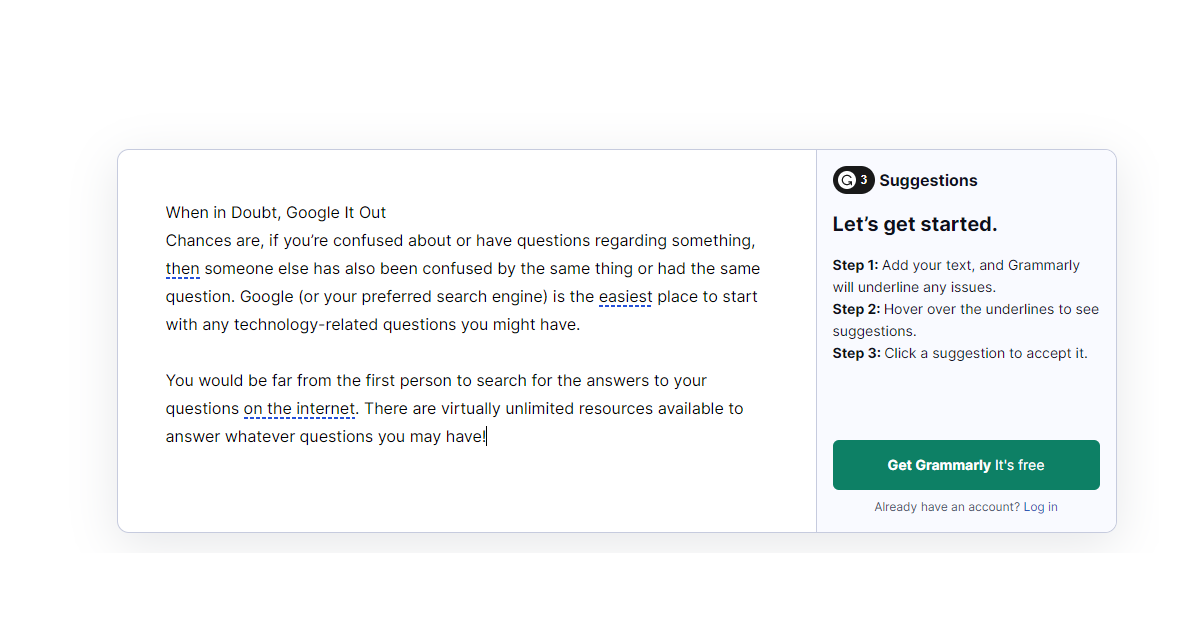Viewport: 1200px width, 630px height.
Task: Open the Log in link
Action: (1040, 507)
